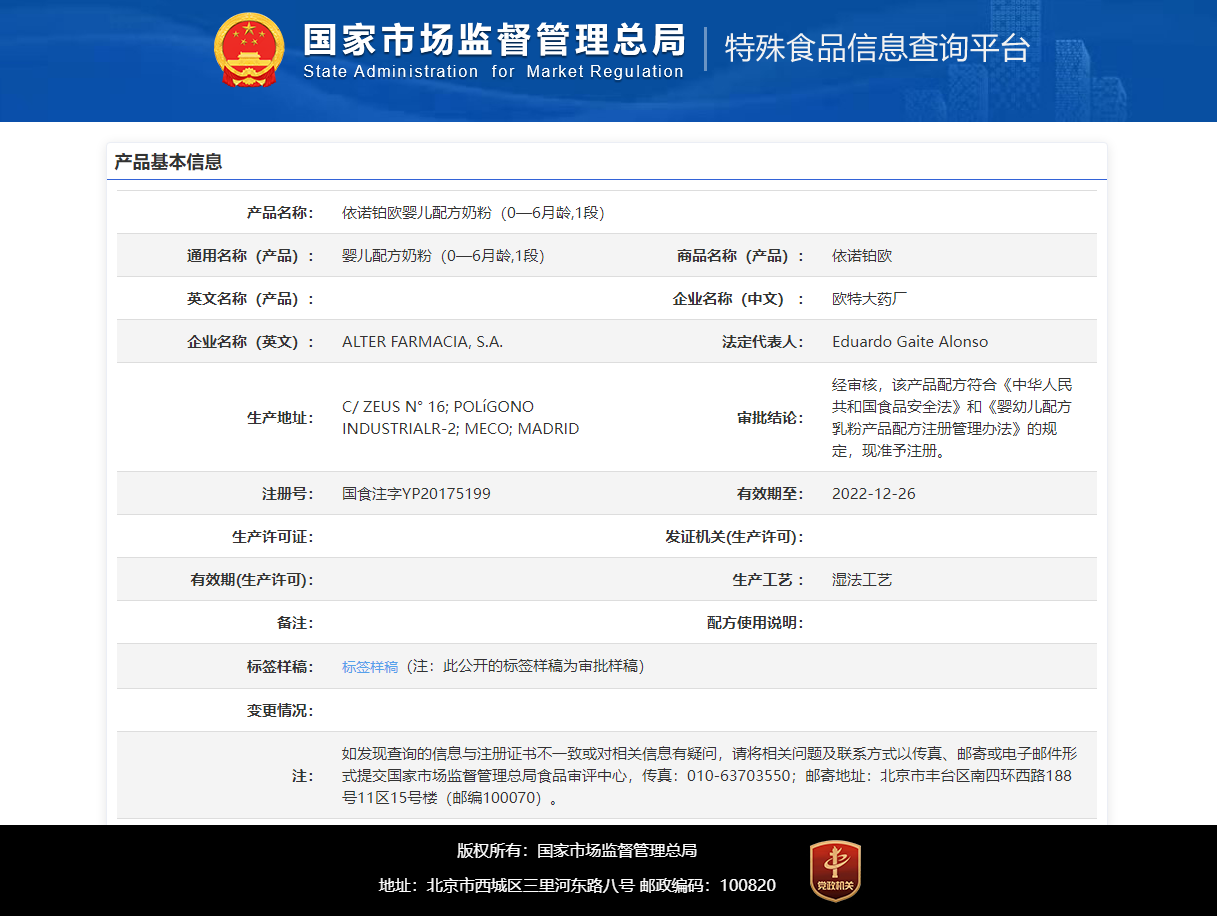Click the 注册号 label
Viewport: 1217px width, 916px height.
[x=288, y=494]
